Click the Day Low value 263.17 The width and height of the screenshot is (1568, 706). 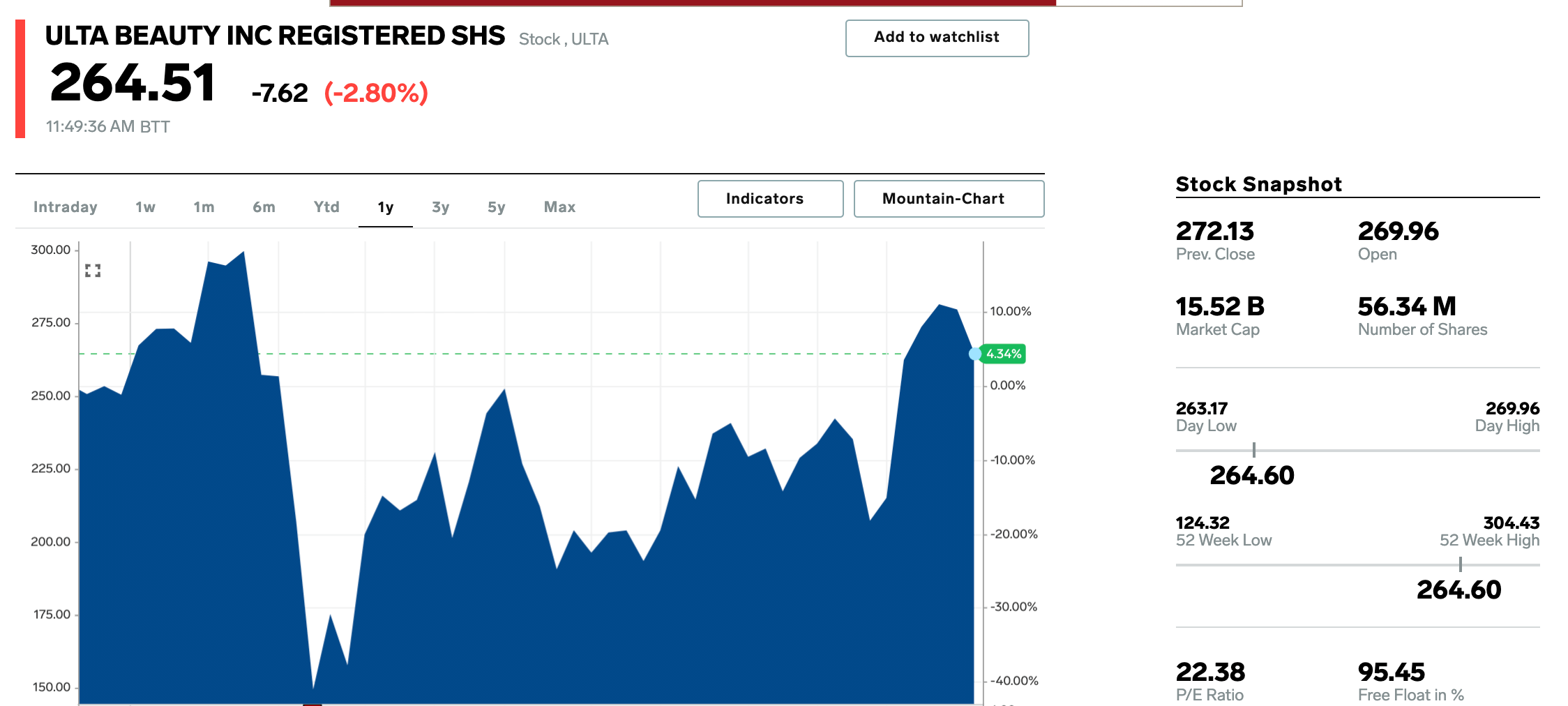point(1201,408)
